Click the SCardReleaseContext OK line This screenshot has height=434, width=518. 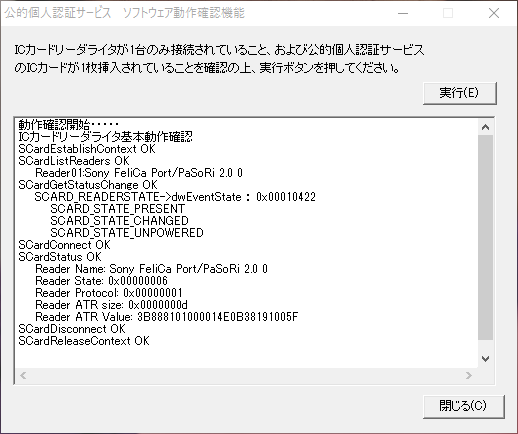pyautogui.click(x=84, y=341)
